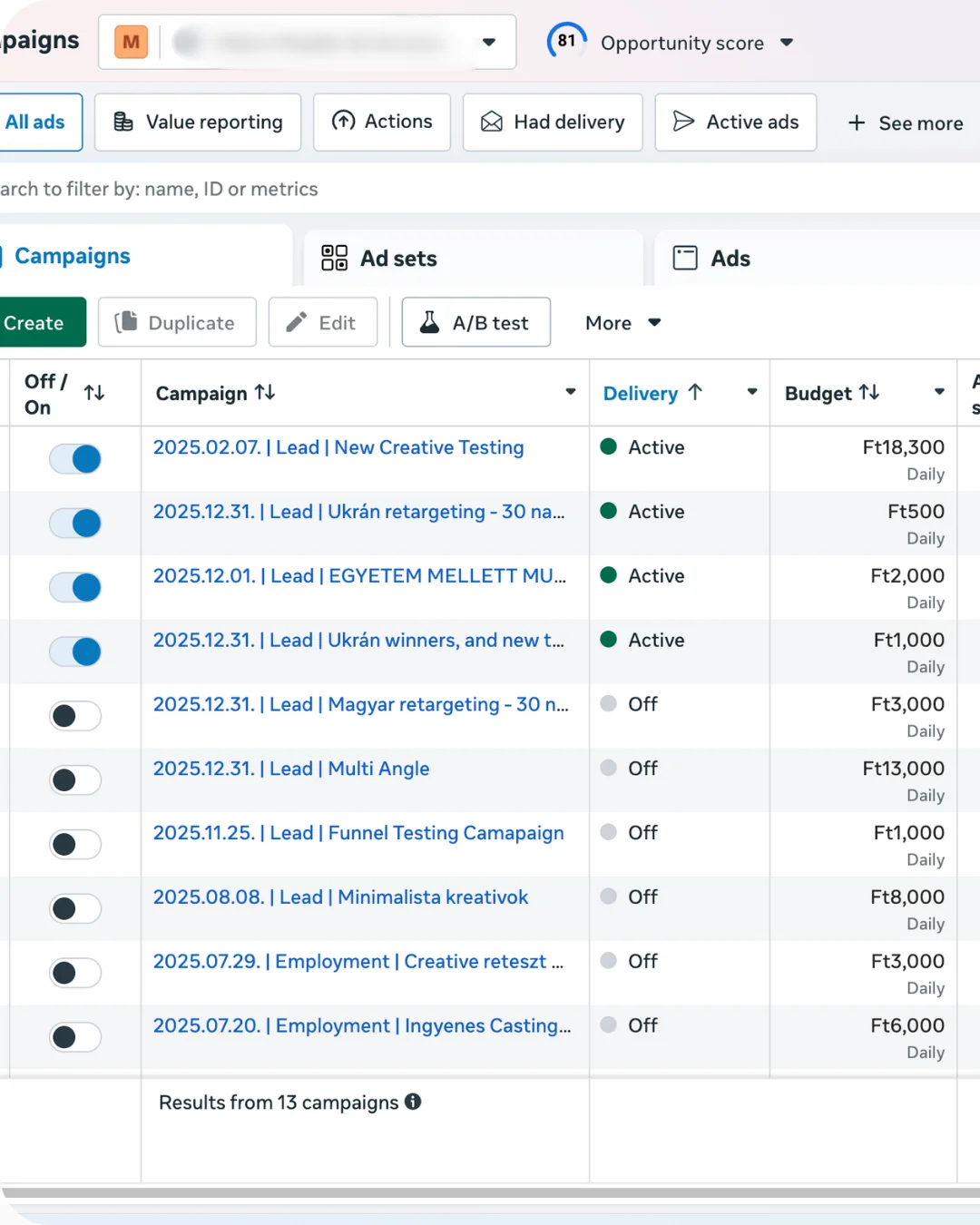The width and height of the screenshot is (980, 1225).
Task: Open Ukrán retargeting - 30 campaign link
Action: pyautogui.click(x=359, y=512)
